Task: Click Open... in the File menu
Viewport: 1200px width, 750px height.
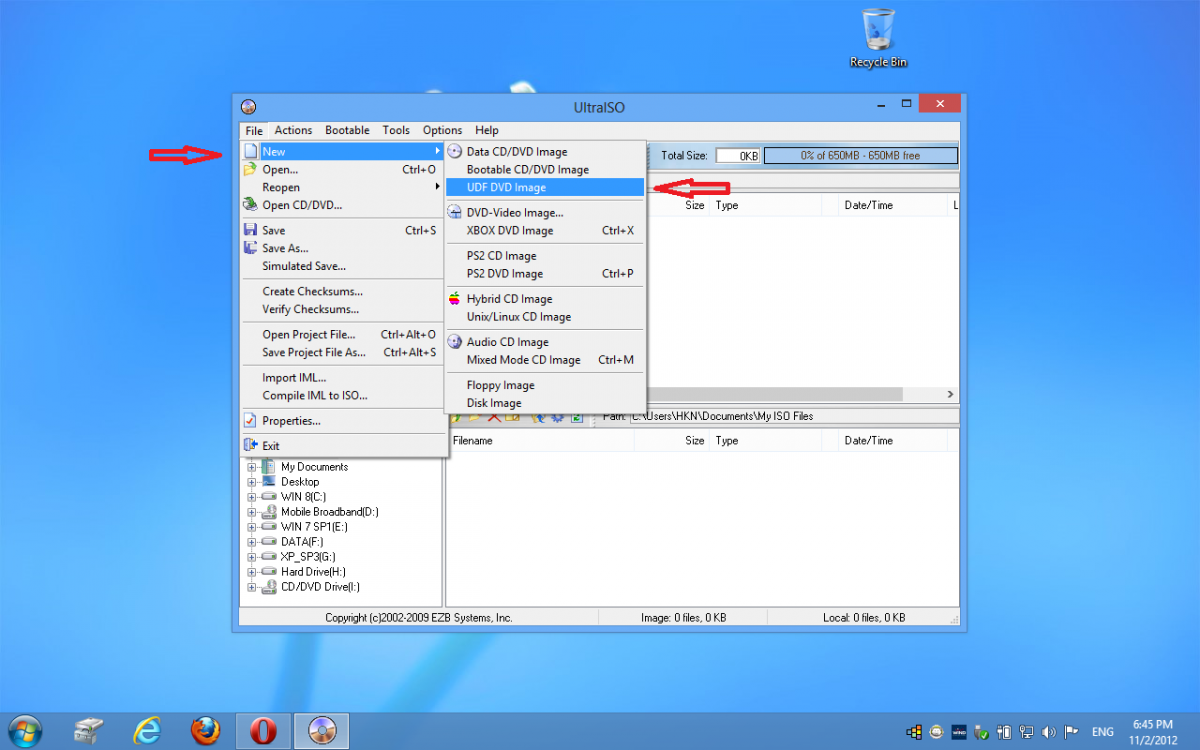Action: point(344,170)
